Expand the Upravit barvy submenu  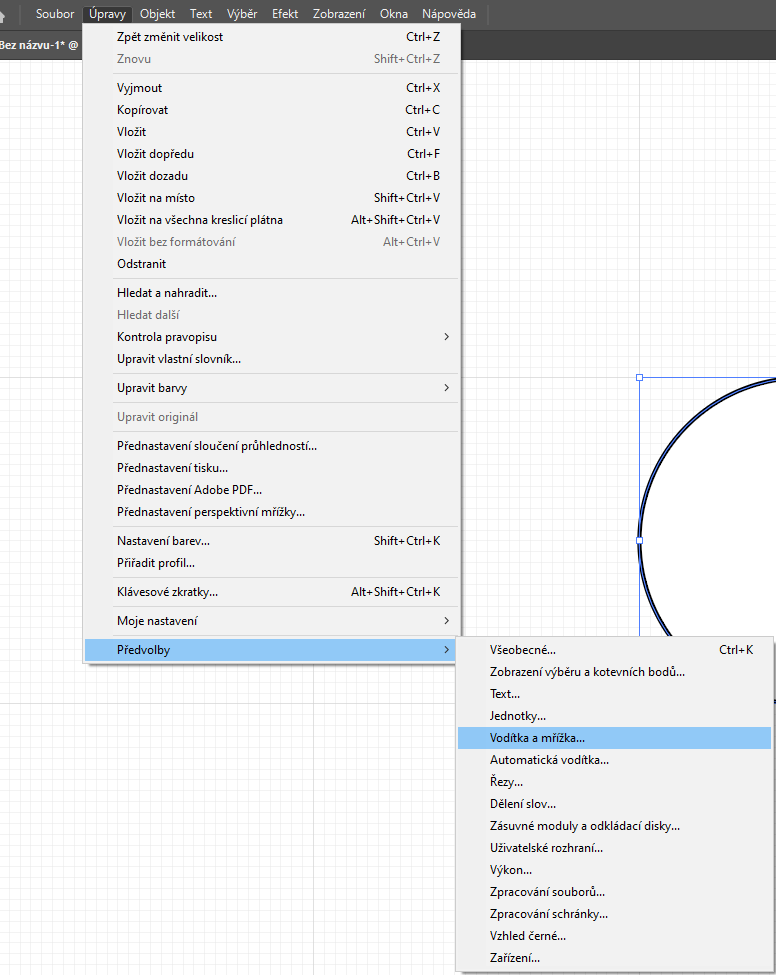click(152, 388)
